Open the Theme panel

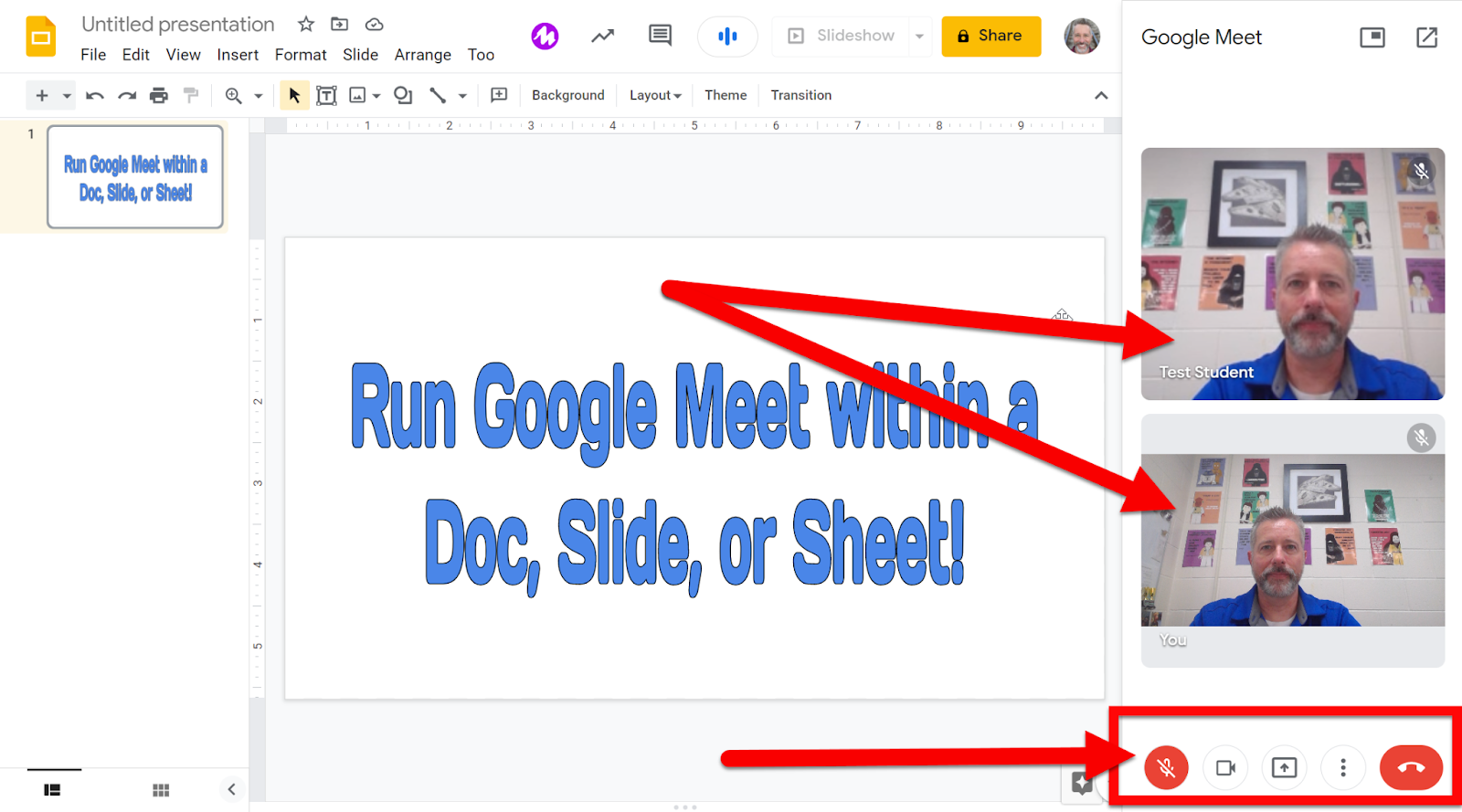726,95
